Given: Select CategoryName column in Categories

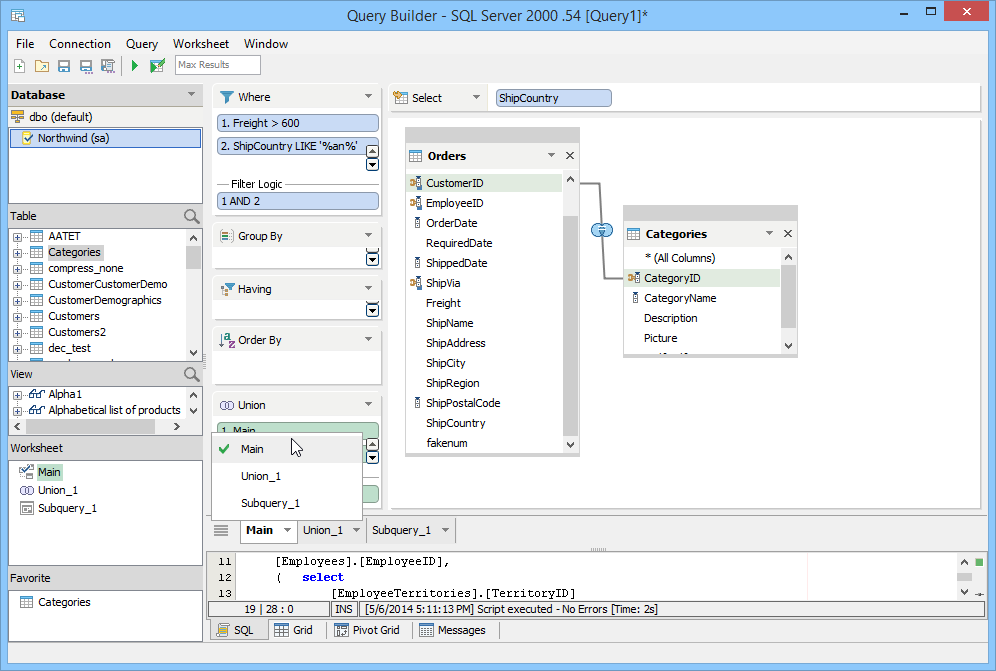Looking at the screenshot, I should (x=680, y=299).
